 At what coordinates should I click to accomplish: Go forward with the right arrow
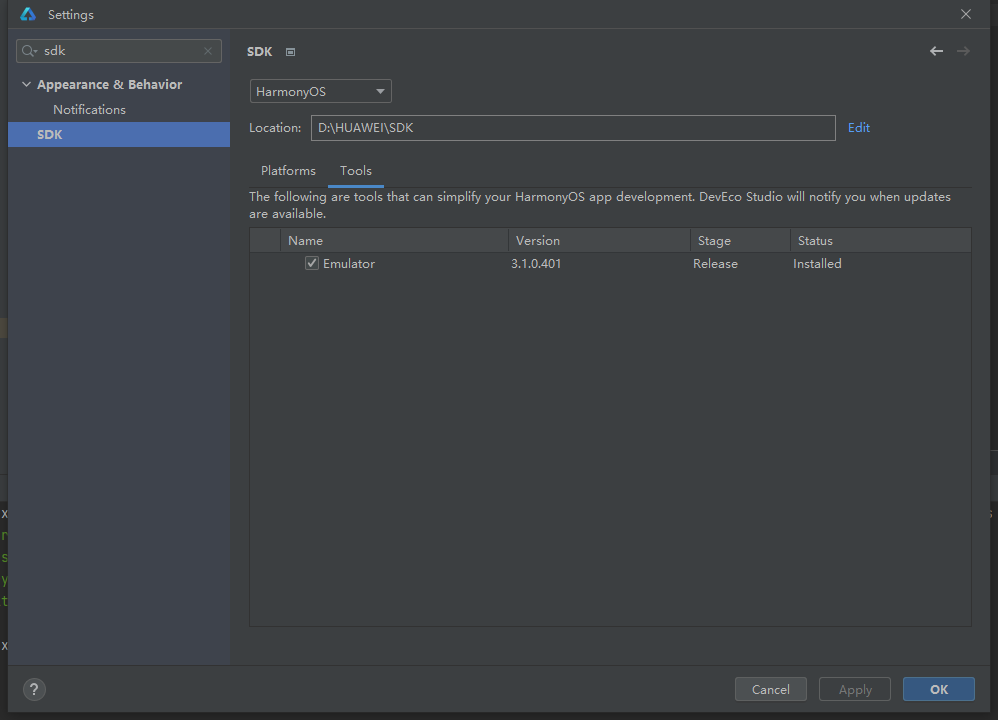[x=963, y=51]
